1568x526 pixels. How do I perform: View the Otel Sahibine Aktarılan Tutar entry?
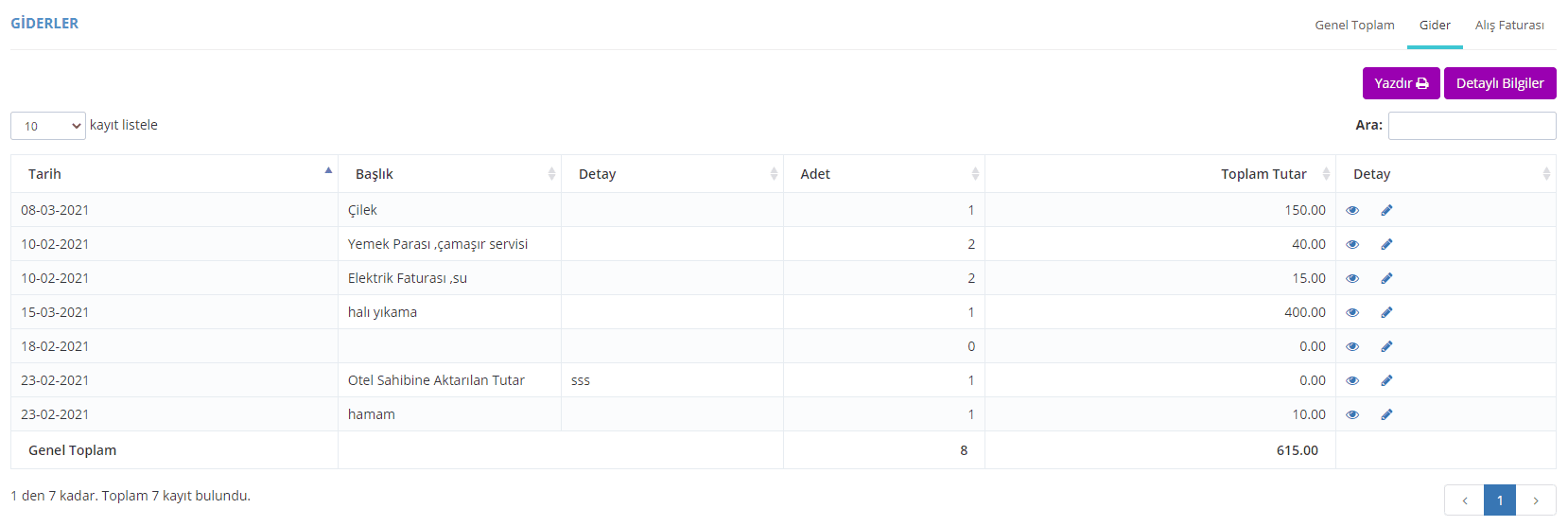click(1352, 380)
